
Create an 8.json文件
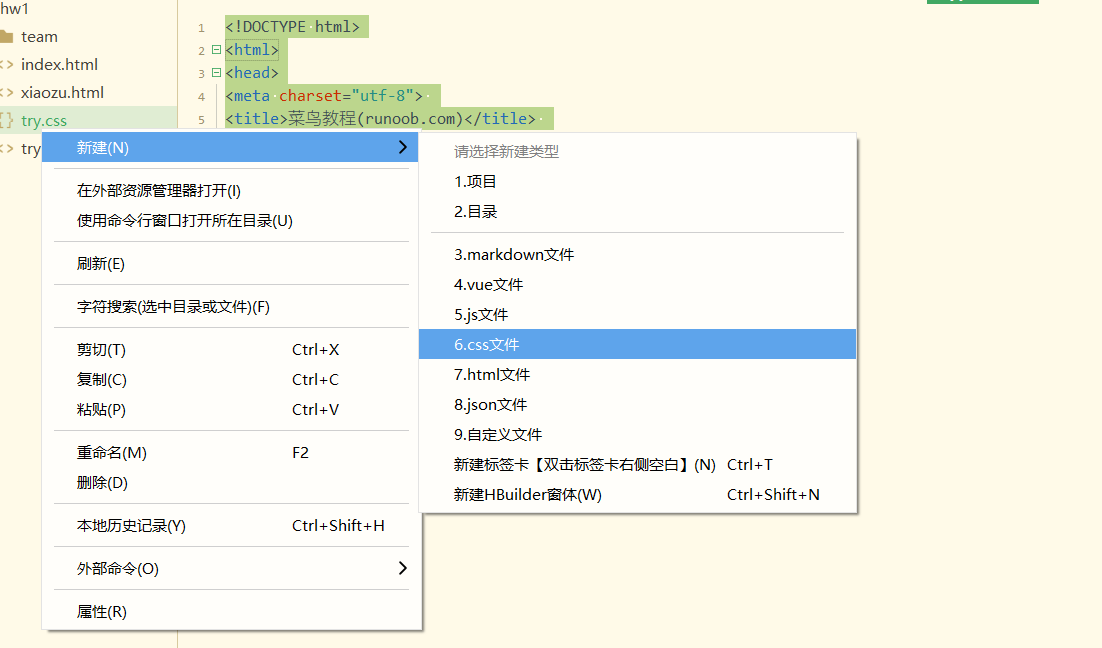click(491, 405)
